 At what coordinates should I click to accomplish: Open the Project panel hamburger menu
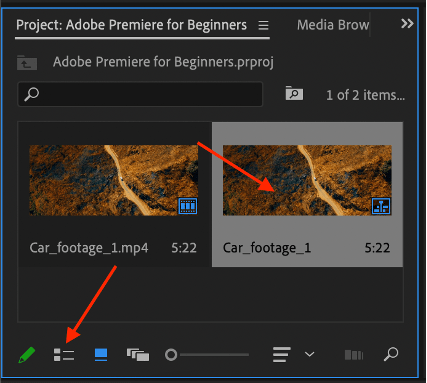point(263,25)
